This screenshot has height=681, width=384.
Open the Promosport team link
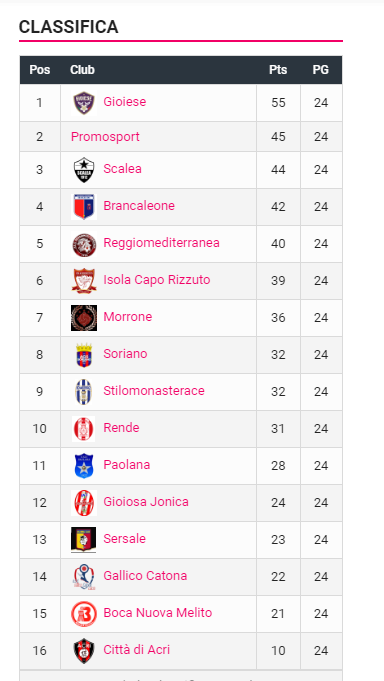(x=105, y=137)
